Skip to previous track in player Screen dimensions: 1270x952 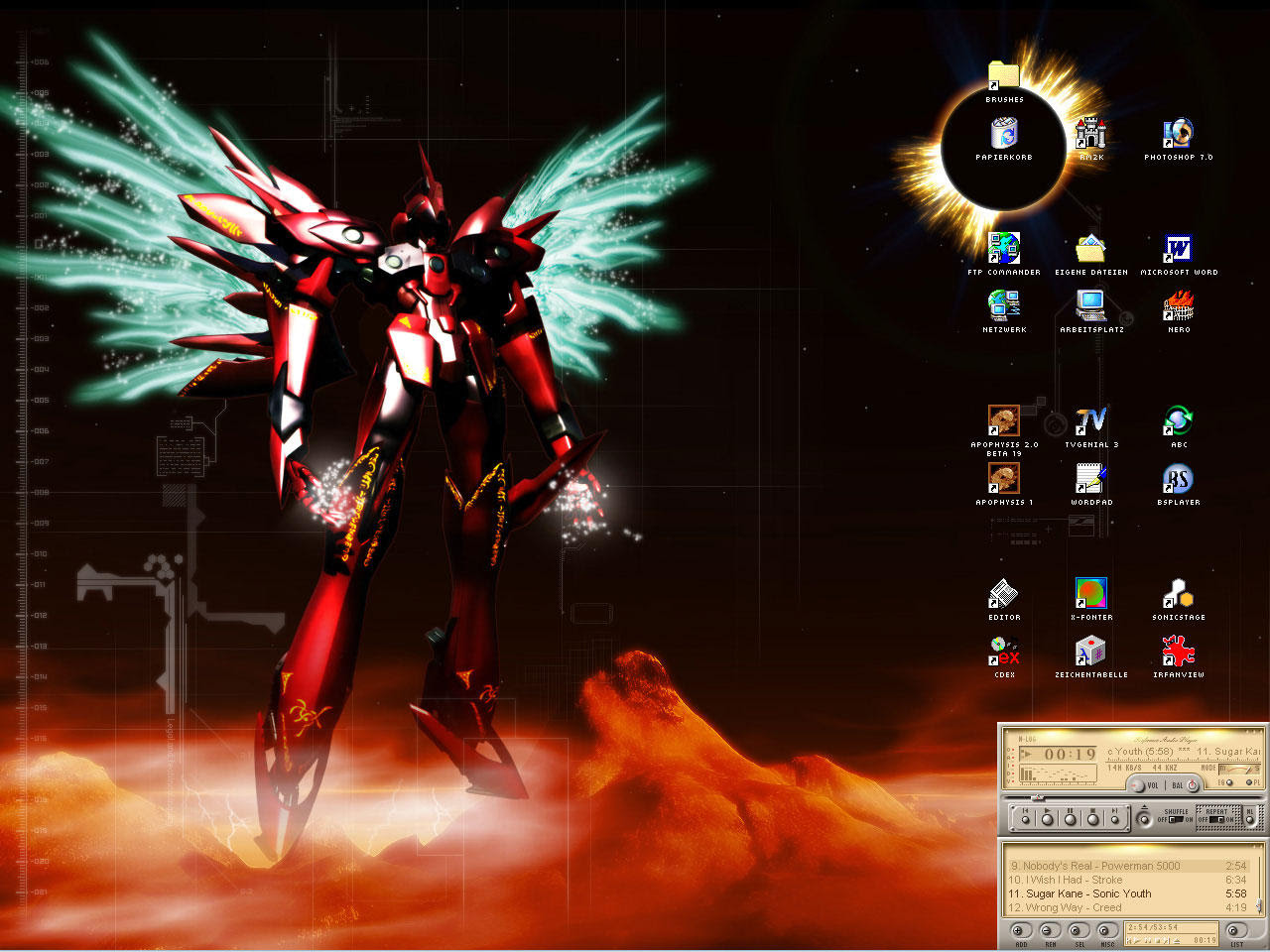click(x=1025, y=819)
